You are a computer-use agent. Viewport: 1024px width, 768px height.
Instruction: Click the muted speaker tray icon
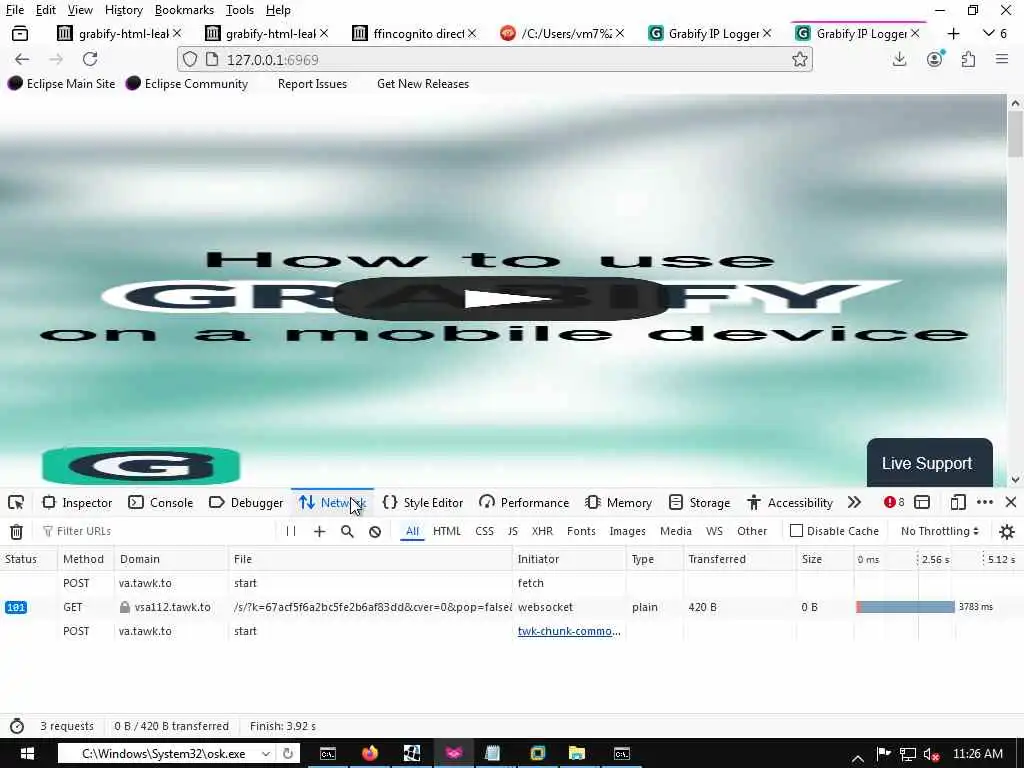coord(931,754)
